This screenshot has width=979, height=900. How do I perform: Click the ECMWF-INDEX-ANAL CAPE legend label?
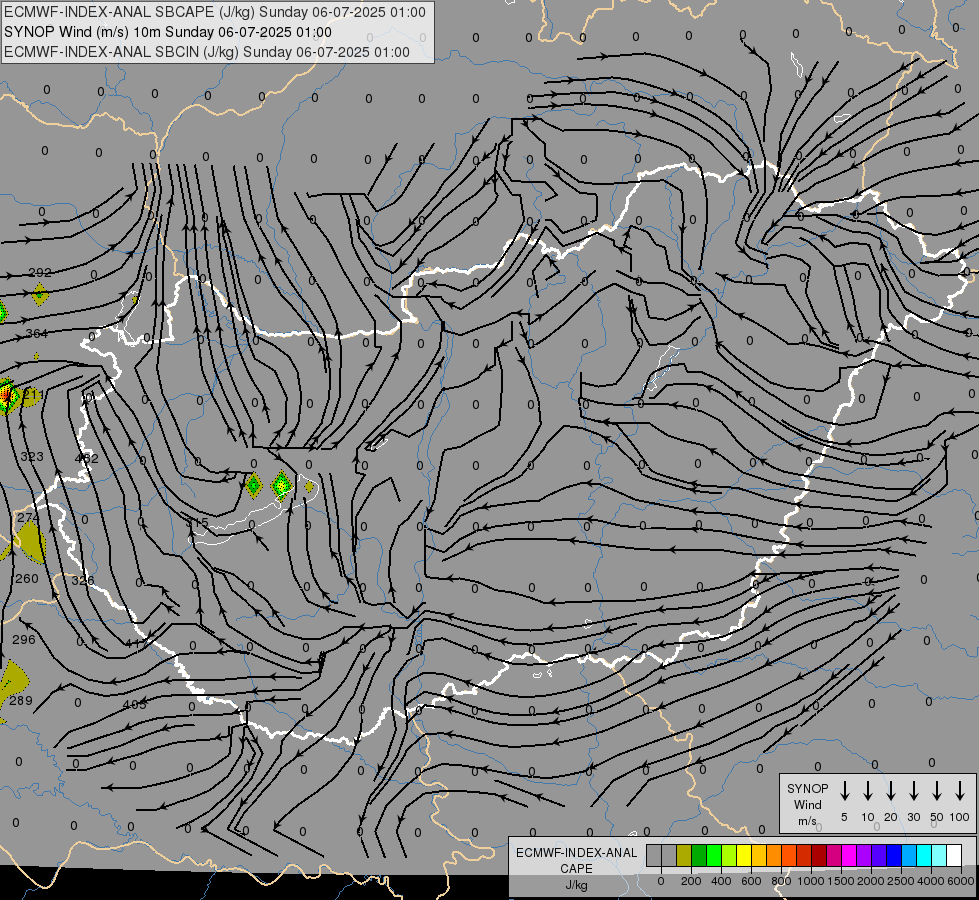tap(576, 869)
